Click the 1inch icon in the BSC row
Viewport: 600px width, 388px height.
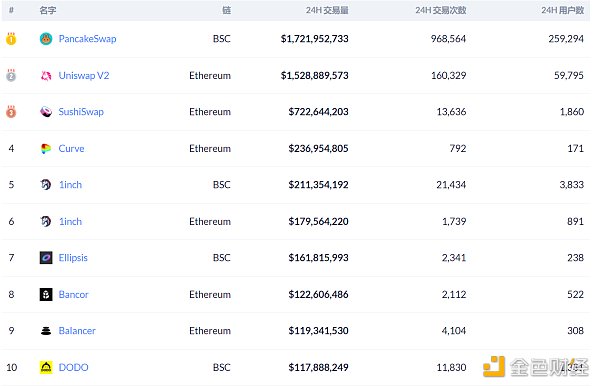click(x=46, y=185)
